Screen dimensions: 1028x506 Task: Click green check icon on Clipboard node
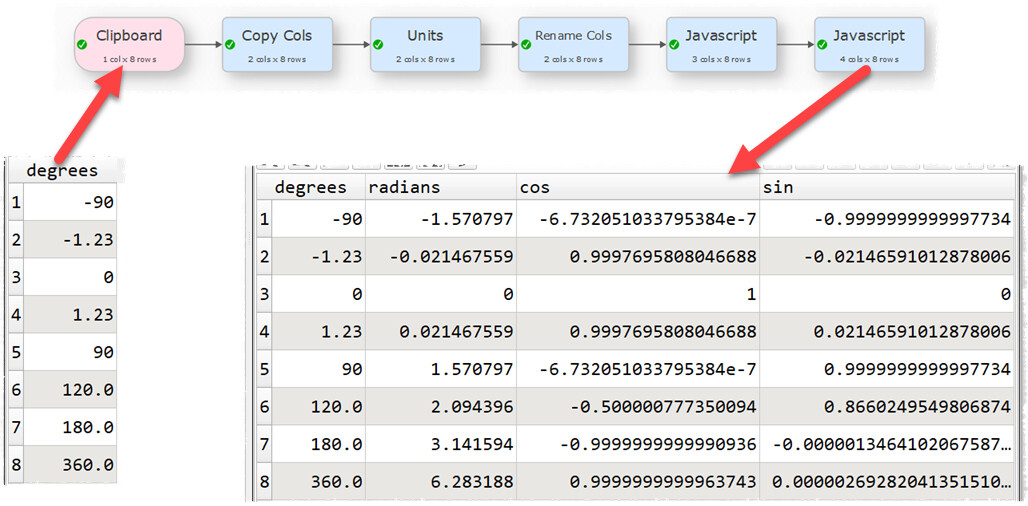pyautogui.click(x=82, y=45)
